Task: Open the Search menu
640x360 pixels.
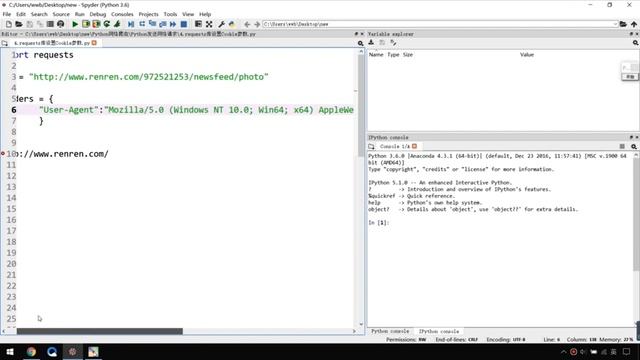Action: coord(39,14)
